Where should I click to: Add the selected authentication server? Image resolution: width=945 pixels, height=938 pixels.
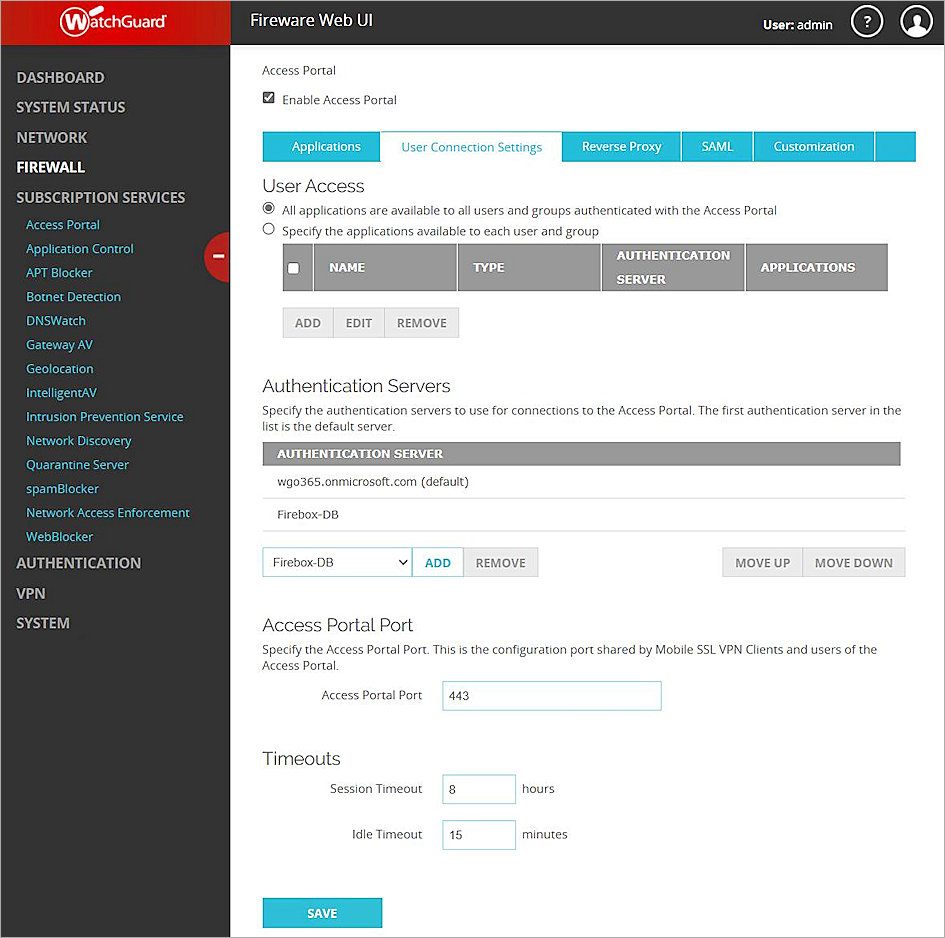pyautogui.click(x=437, y=562)
